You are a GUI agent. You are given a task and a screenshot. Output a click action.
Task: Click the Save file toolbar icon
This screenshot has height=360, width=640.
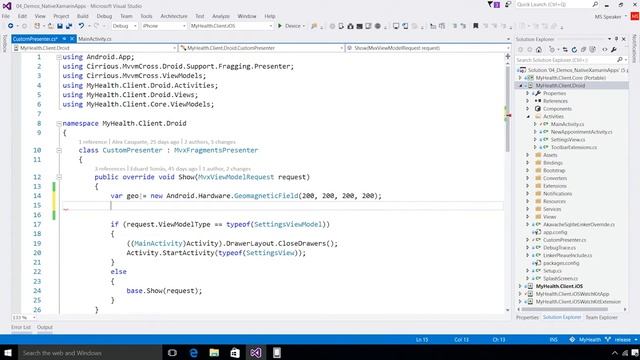pyautogui.click(x=60, y=26)
